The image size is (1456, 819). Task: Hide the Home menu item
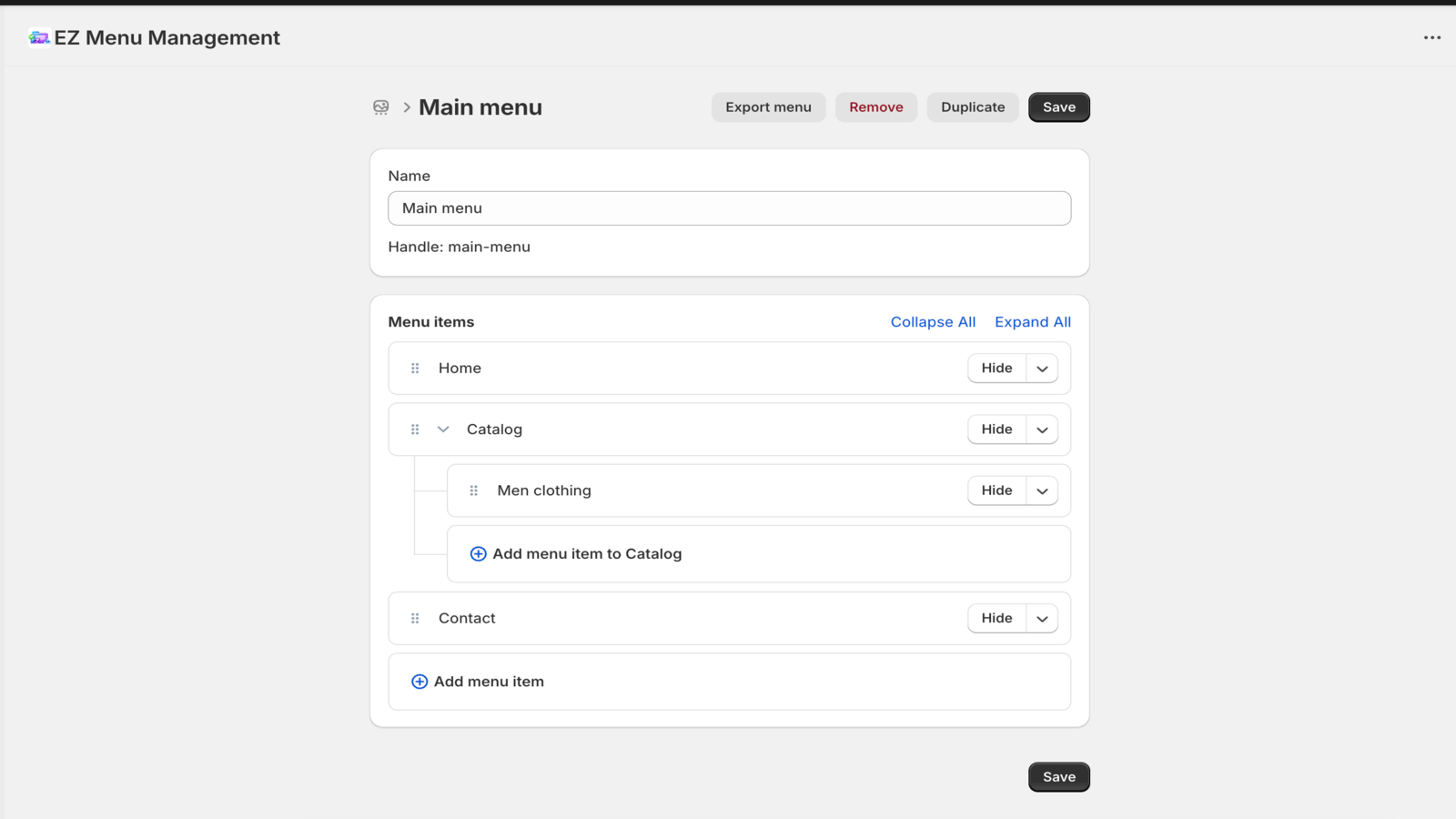pyautogui.click(x=996, y=369)
